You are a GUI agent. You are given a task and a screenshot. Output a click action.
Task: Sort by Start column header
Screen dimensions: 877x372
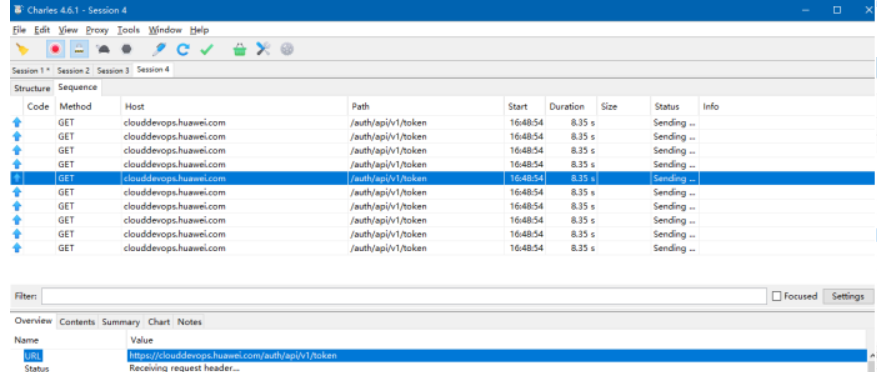[525, 106]
